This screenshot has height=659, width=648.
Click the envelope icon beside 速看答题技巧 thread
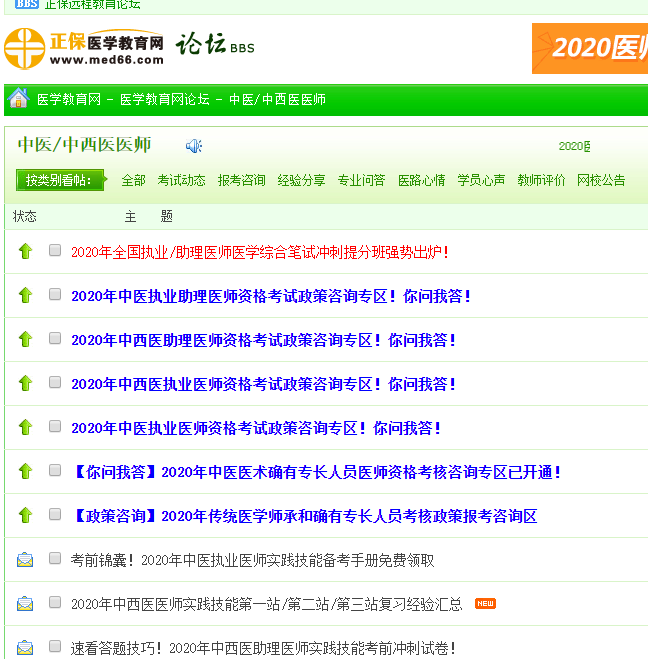(25, 647)
